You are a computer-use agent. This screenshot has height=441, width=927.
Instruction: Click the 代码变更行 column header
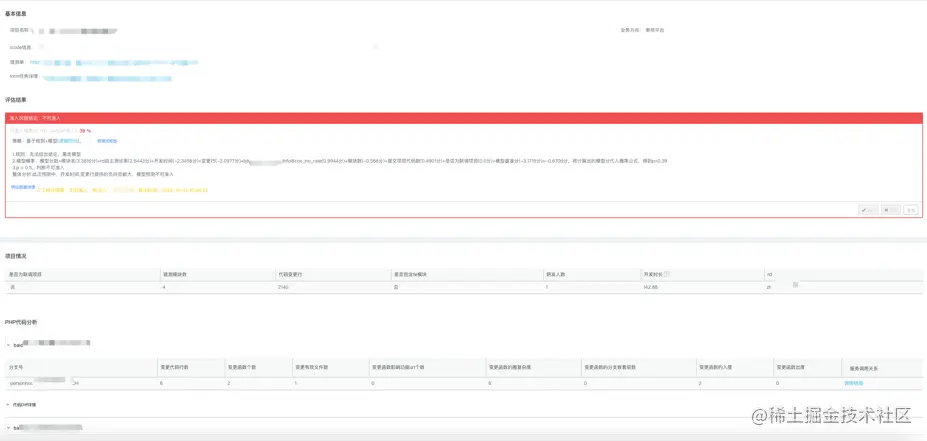coord(290,274)
